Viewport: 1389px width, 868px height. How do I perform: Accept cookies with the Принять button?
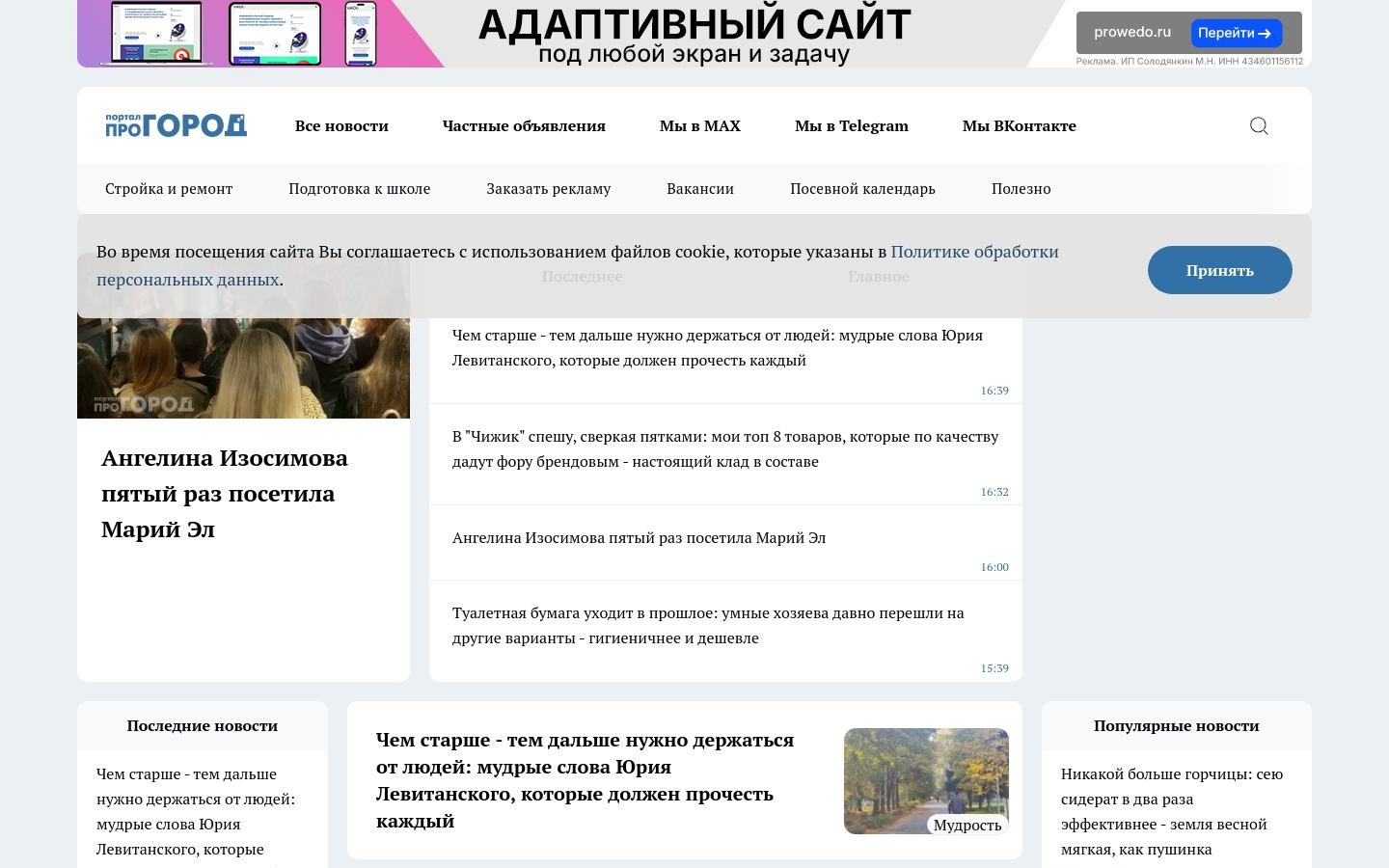coord(1220,270)
